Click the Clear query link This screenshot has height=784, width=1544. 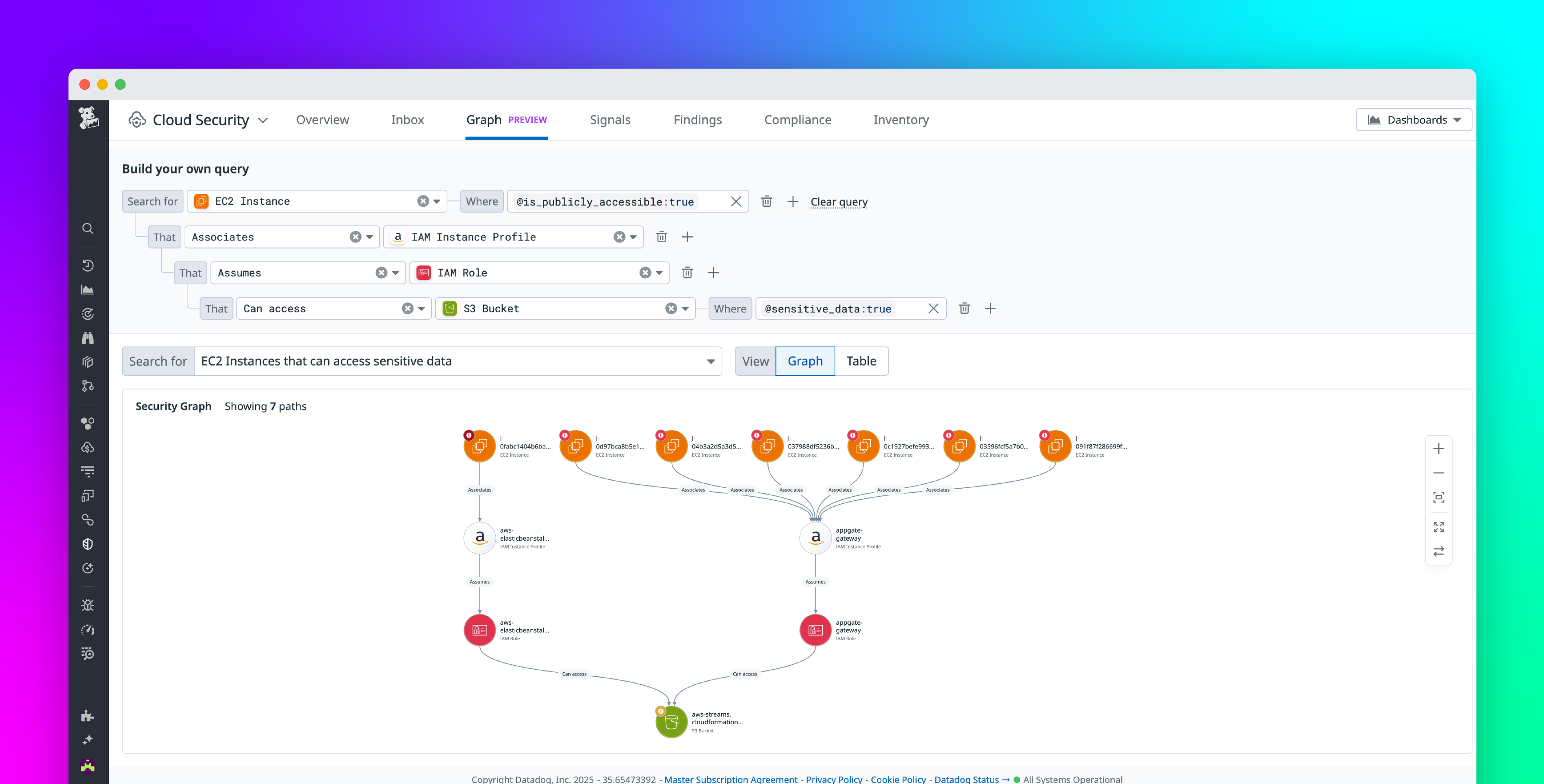tap(839, 201)
